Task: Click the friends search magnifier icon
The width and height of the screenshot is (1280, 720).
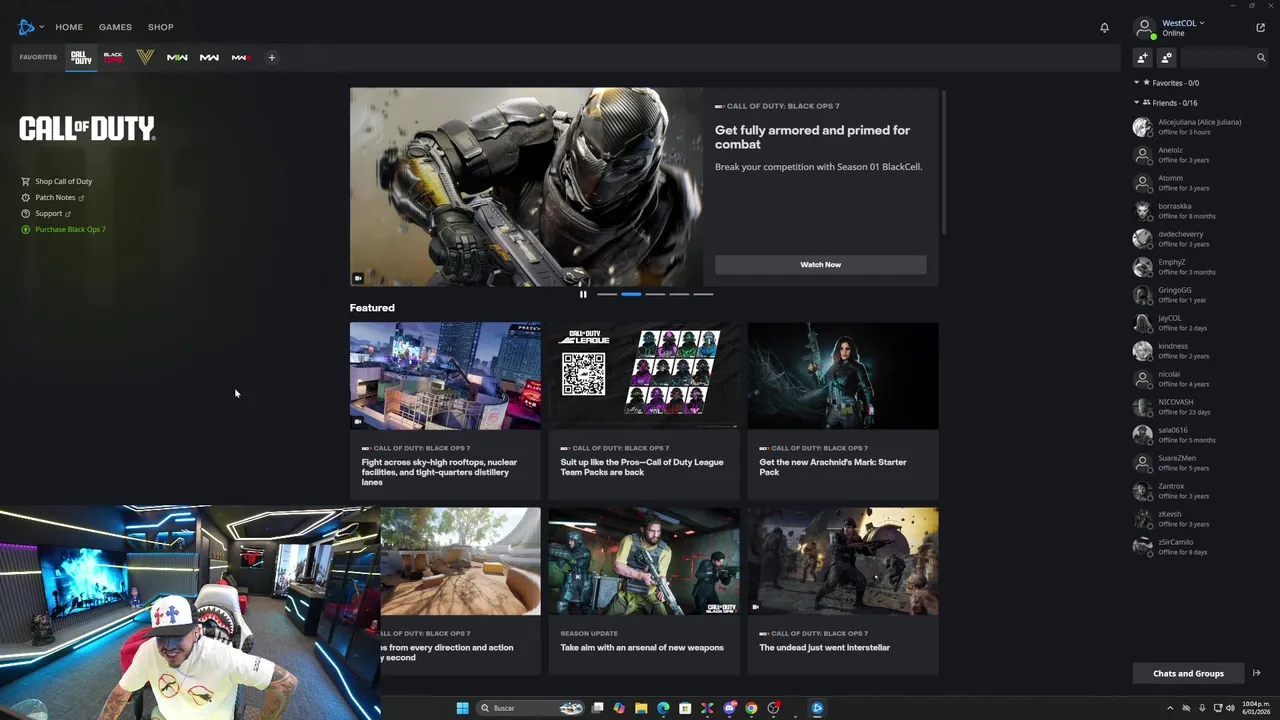Action: click(x=1261, y=57)
